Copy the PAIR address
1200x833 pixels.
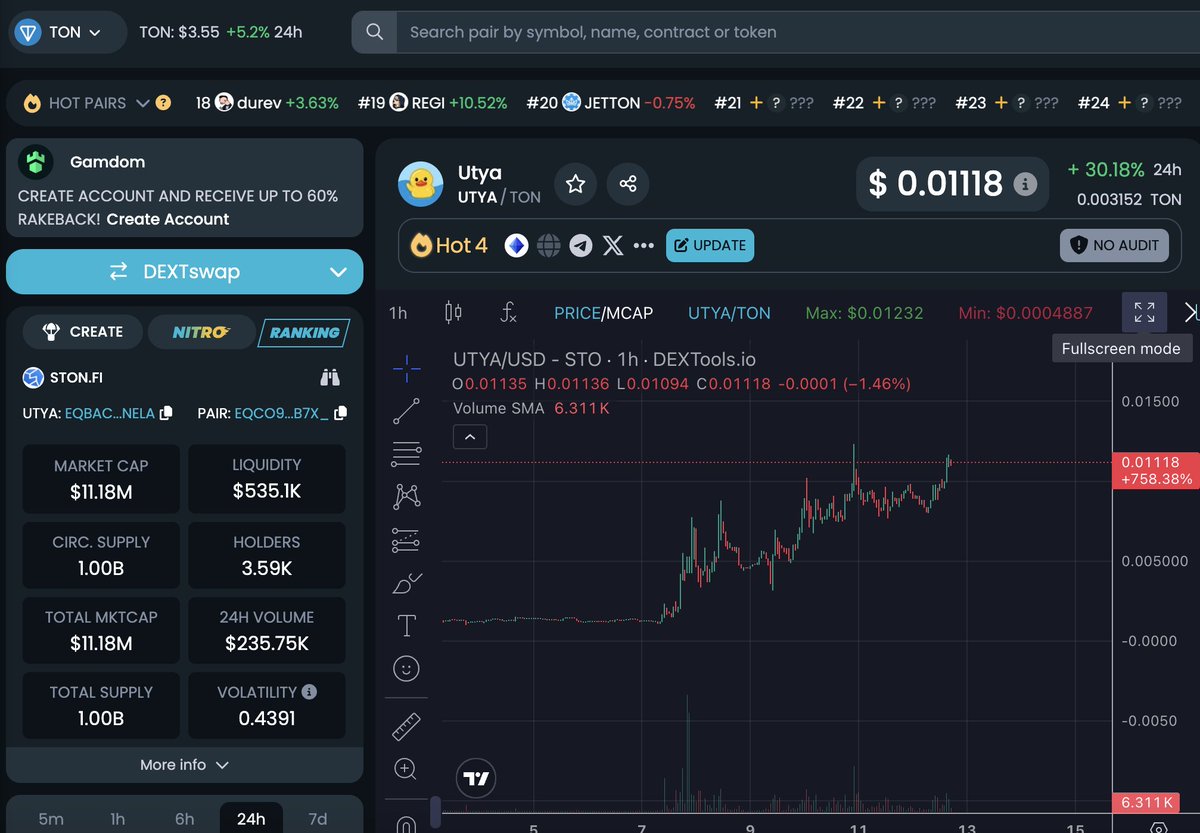coord(341,412)
